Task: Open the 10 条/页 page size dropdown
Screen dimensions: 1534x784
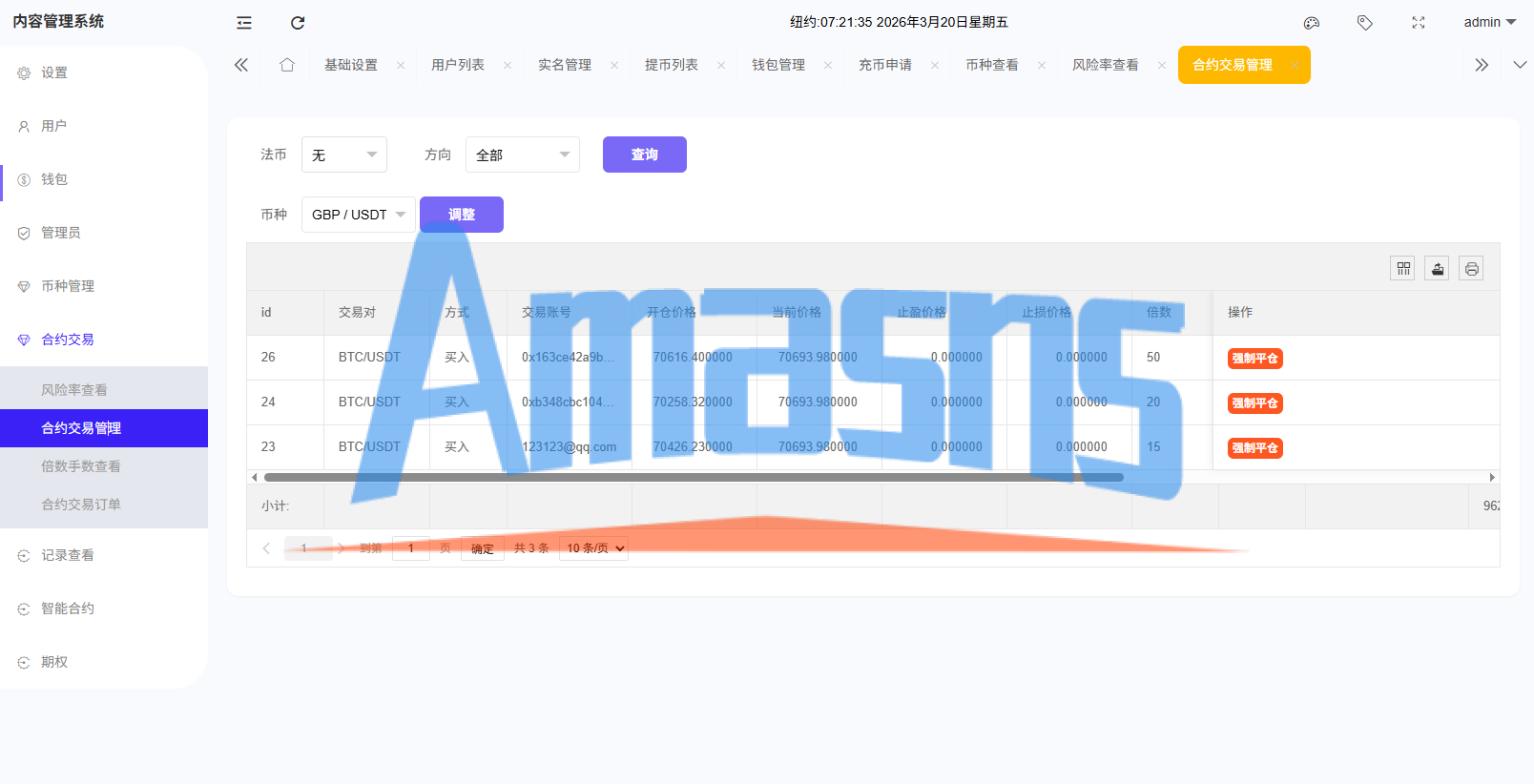Action: pos(593,548)
